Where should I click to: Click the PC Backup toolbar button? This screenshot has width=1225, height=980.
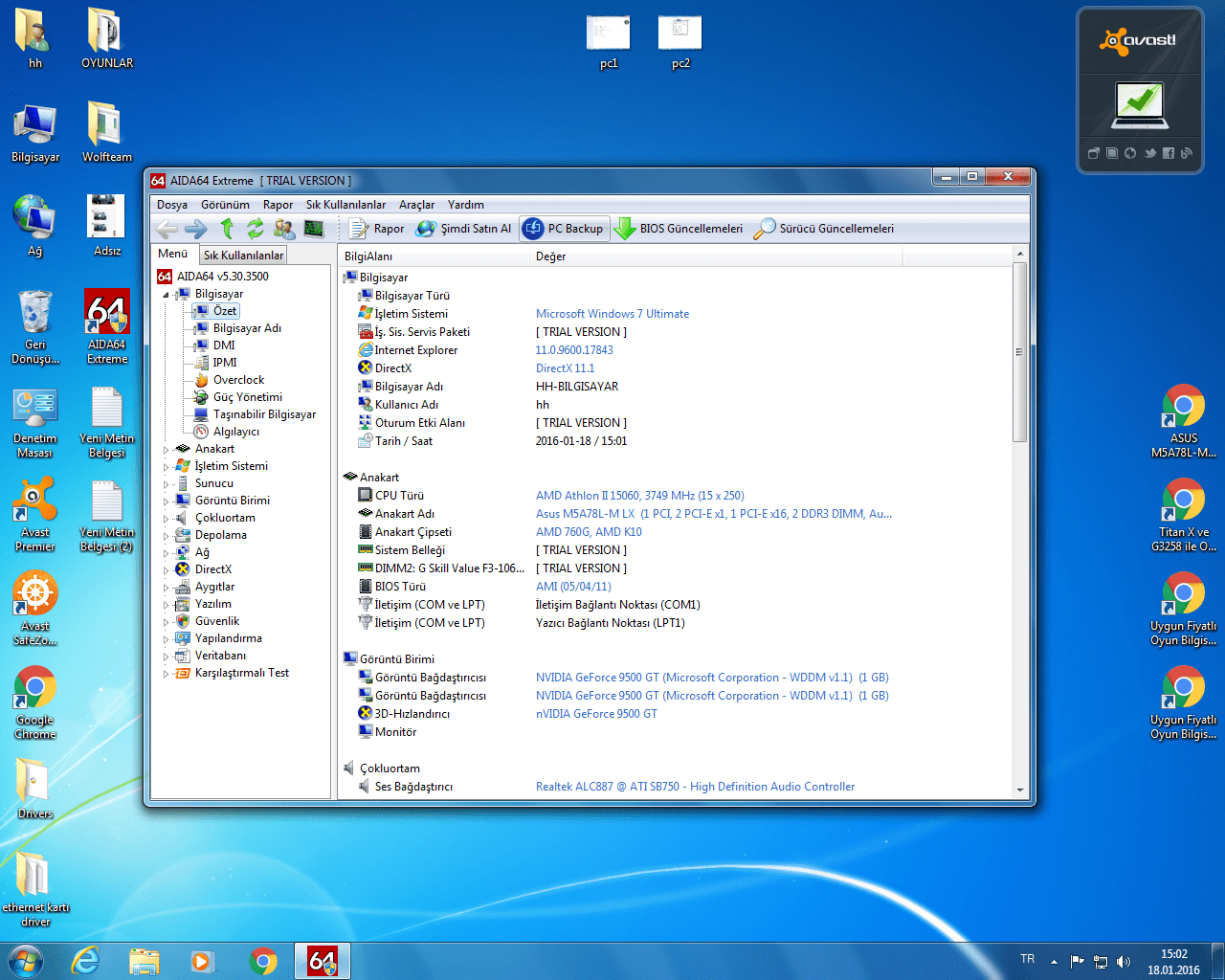tap(565, 229)
